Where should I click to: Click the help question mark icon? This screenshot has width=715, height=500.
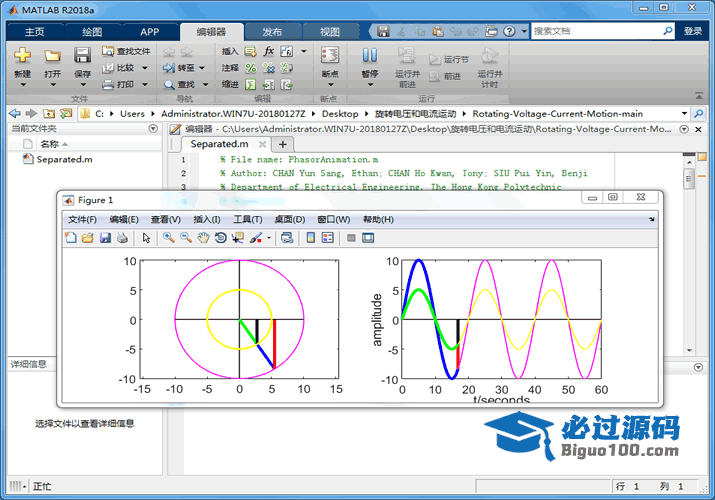[509, 31]
